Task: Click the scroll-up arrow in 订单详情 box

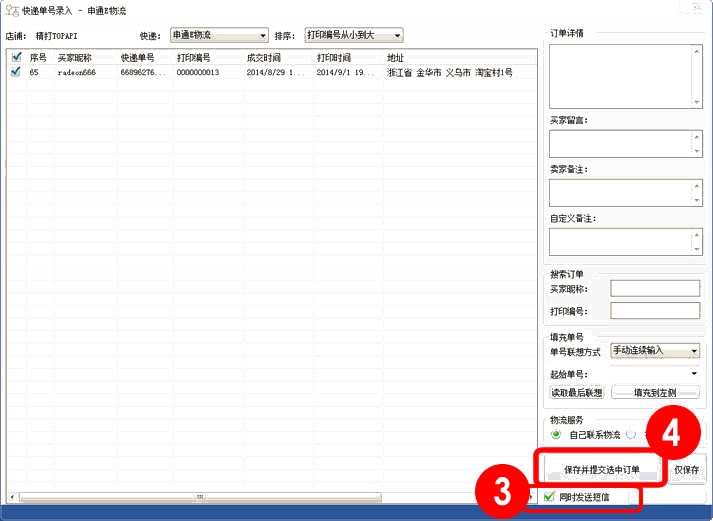Action: [x=696, y=51]
